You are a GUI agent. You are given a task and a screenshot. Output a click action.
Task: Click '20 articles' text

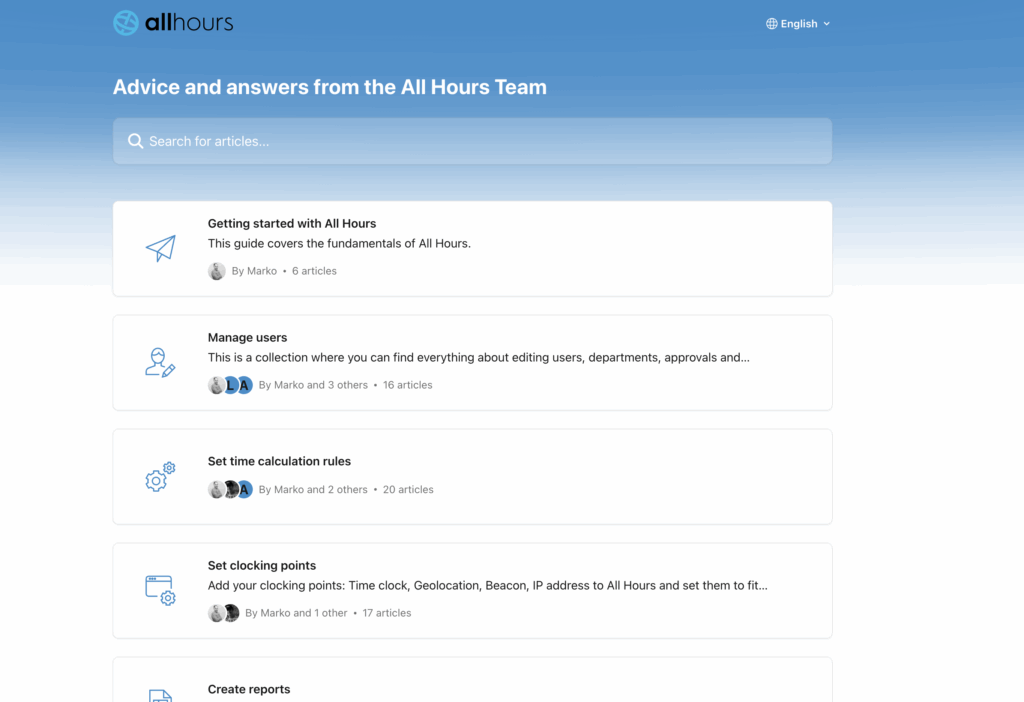tap(408, 489)
